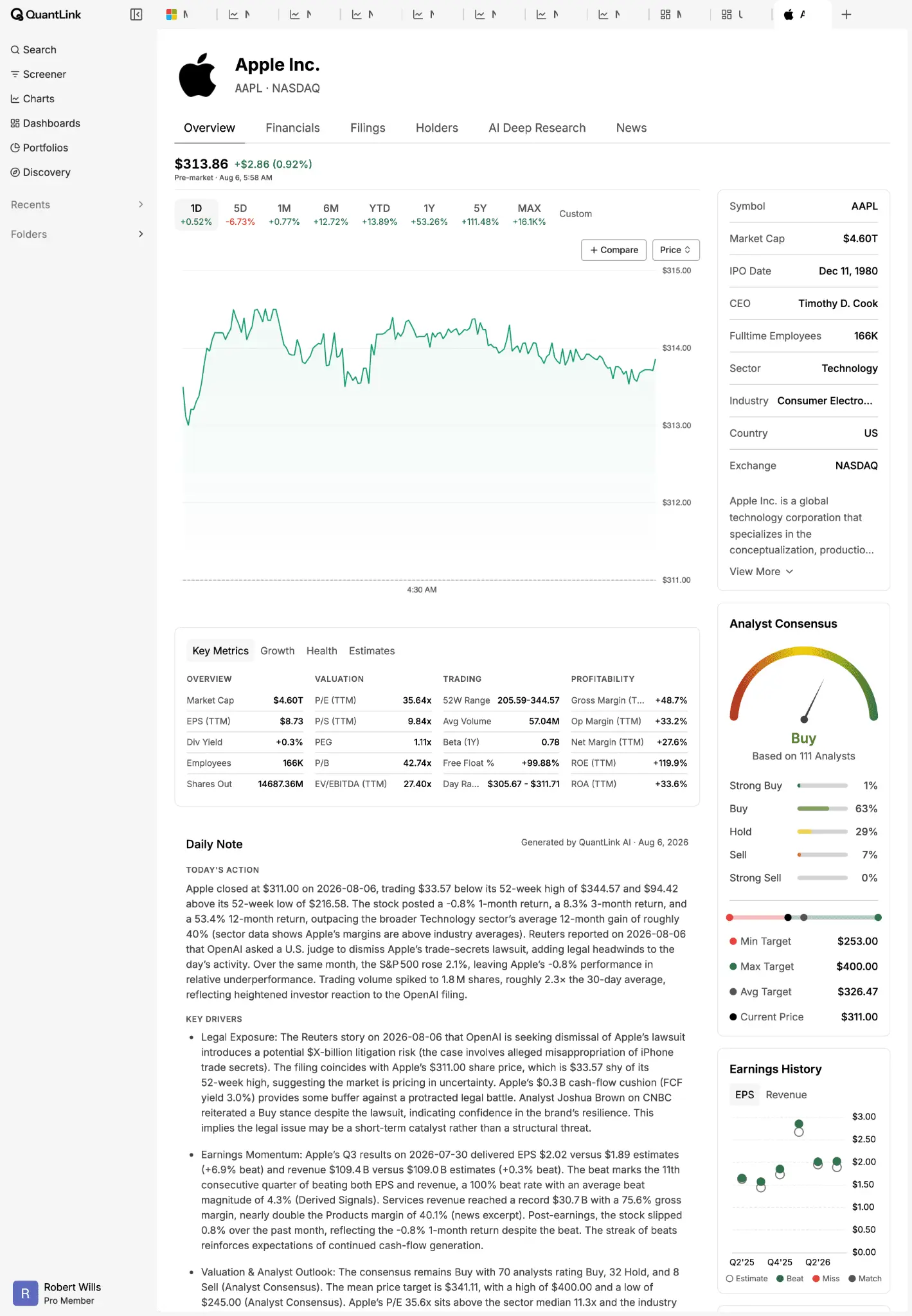Open Portfolios in the sidebar
This screenshot has width=912, height=1316.
tap(39, 147)
